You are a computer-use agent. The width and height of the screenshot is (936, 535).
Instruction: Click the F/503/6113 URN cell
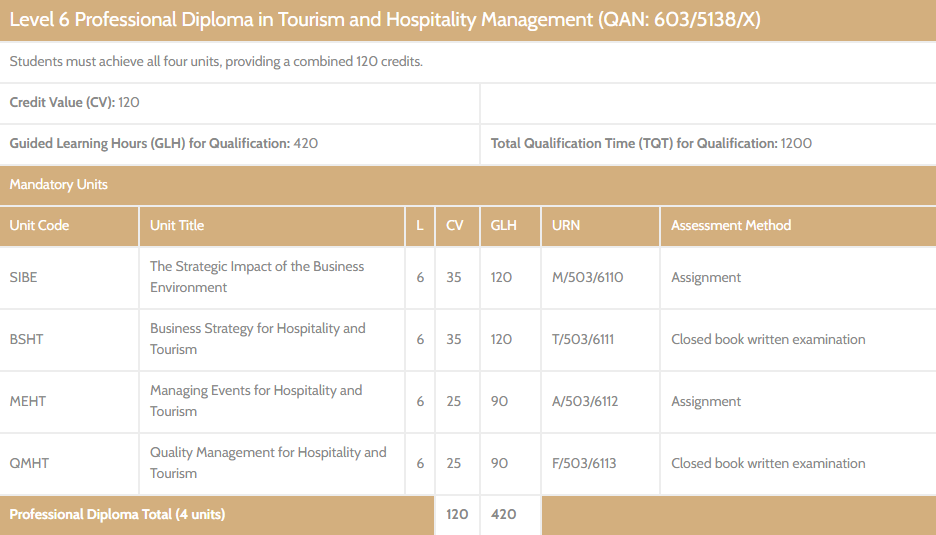[584, 464]
